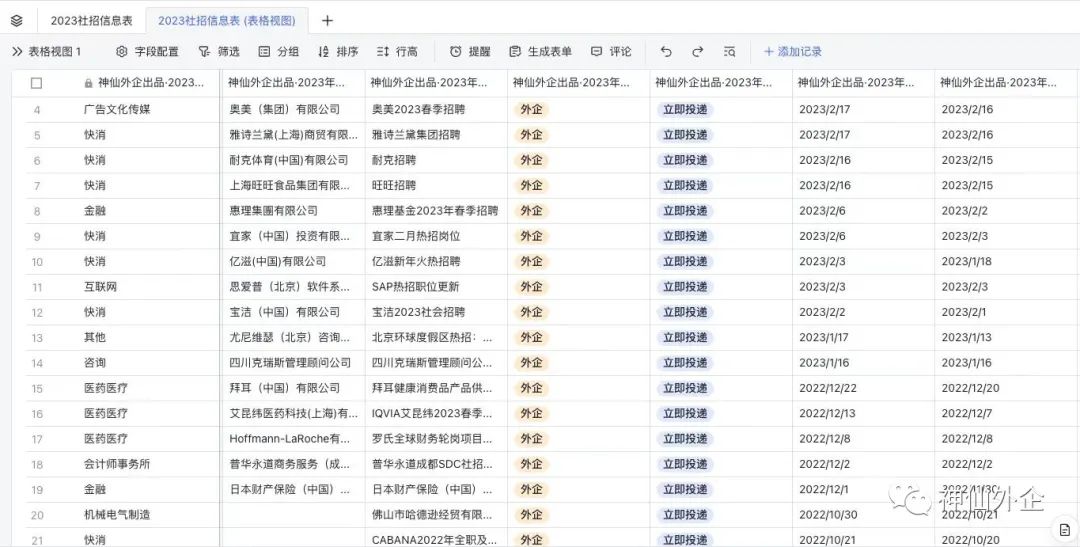Viewport: 1080px width, 547px height.
Task: Undo the last action
Action: tap(665, 52)
